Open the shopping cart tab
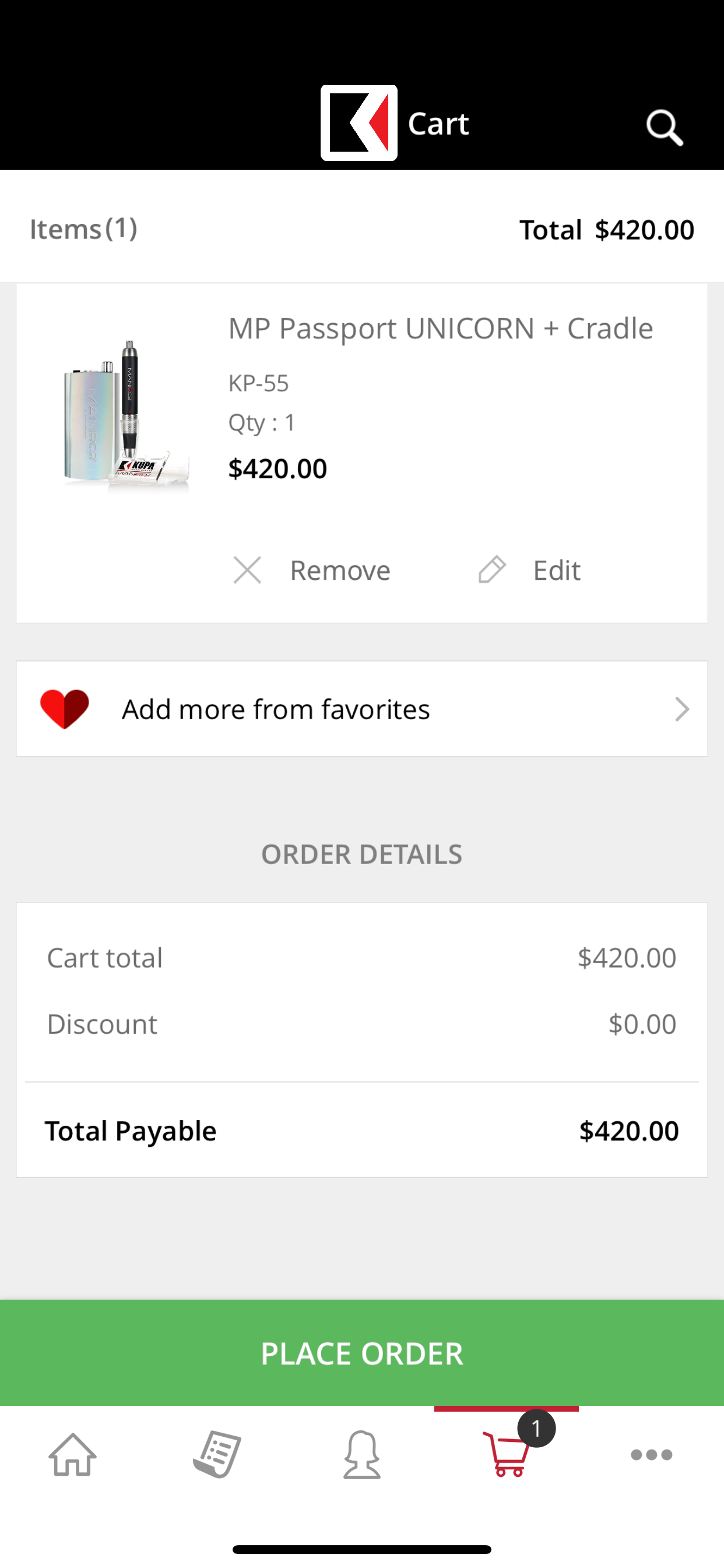This screenshot has width=724, height=1568. pos(506,1454)
